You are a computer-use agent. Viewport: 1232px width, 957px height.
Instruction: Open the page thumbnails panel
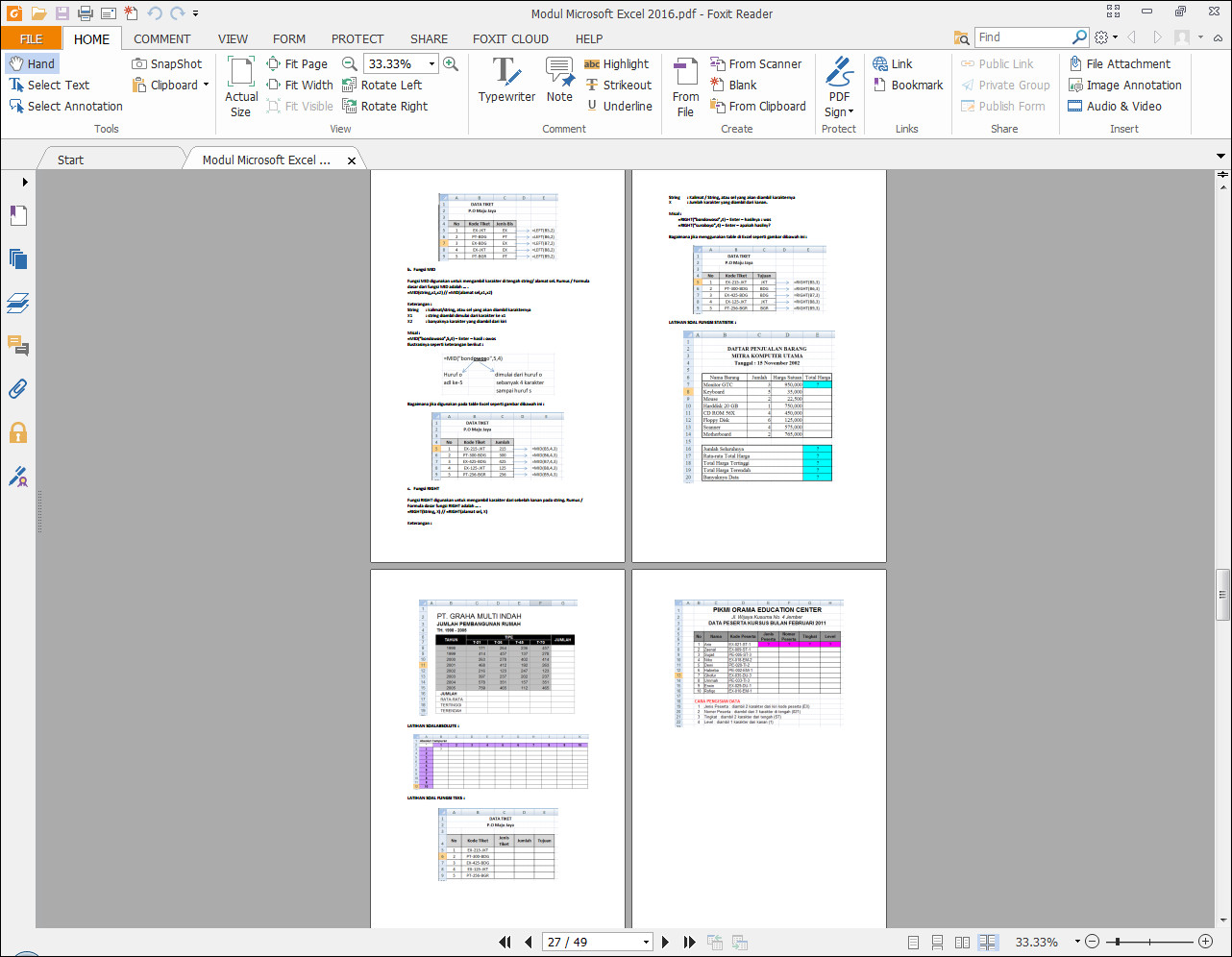pyautogui.click(x=18, y=258)
